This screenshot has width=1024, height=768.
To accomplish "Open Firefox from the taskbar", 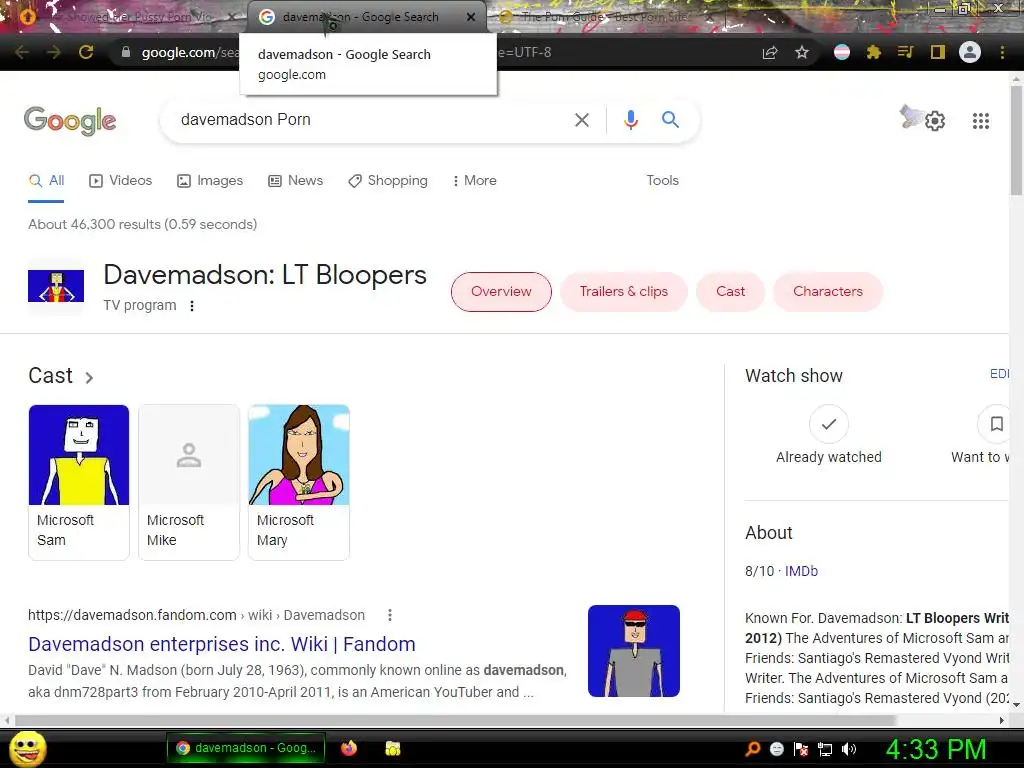I will [349, 748].
